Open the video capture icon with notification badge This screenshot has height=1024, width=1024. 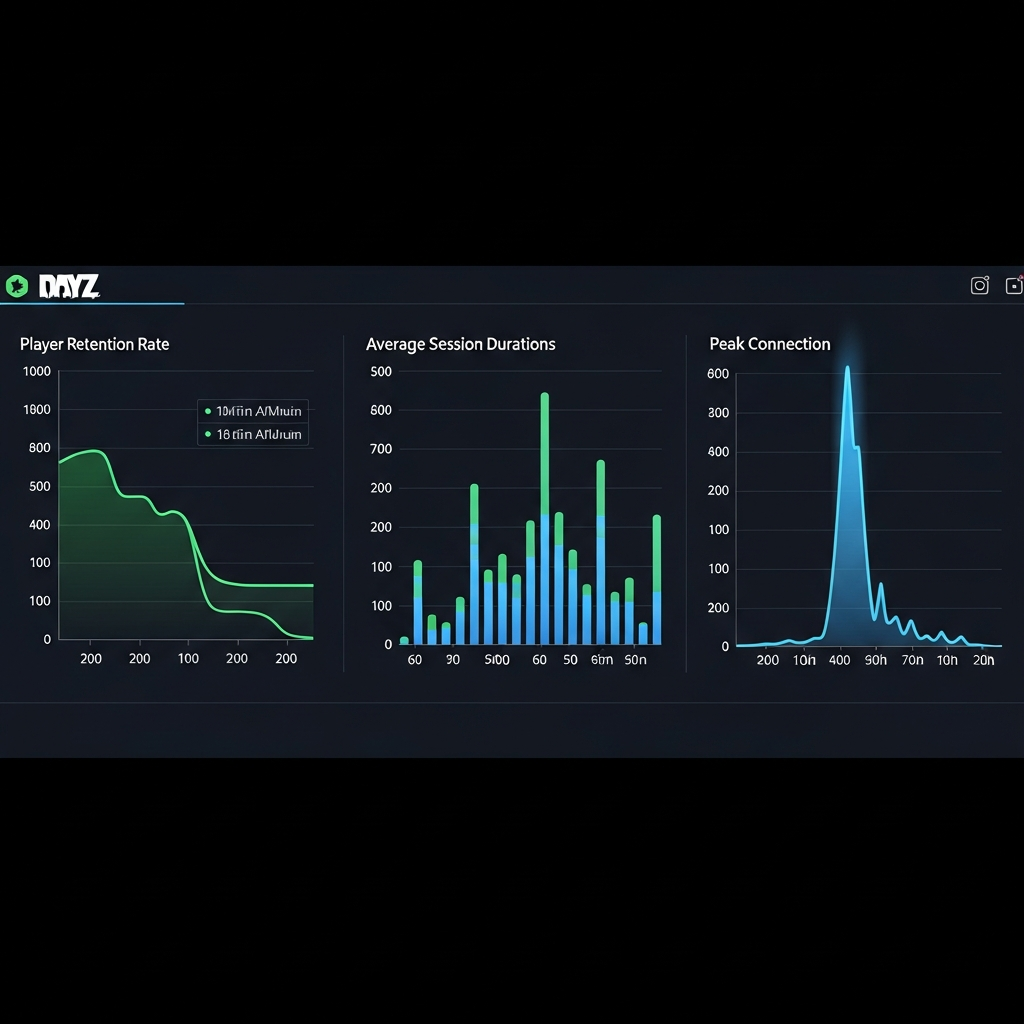click(x=1013, y=286)
